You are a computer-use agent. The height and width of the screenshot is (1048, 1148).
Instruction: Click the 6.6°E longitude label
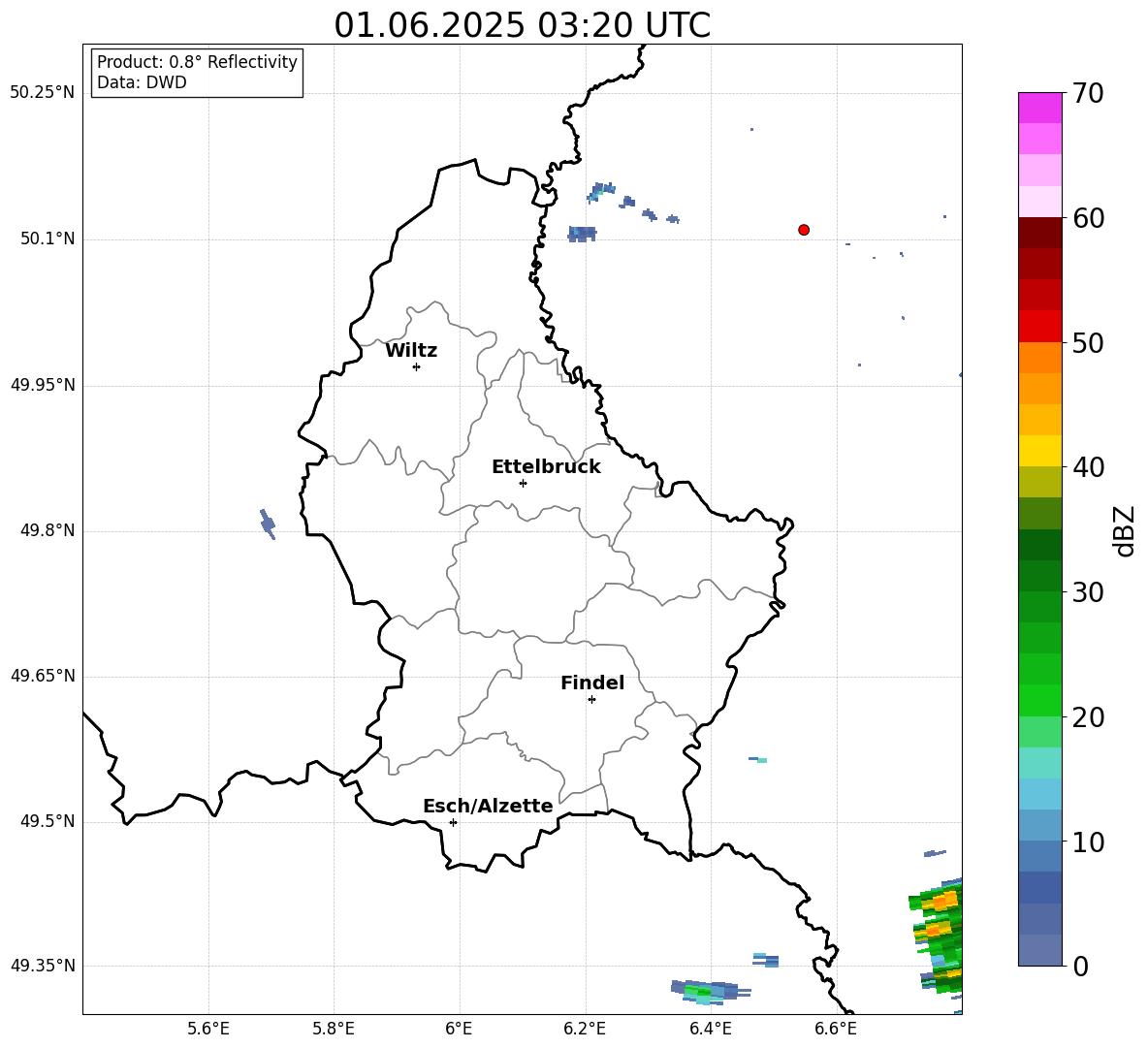coord(836,1029)
